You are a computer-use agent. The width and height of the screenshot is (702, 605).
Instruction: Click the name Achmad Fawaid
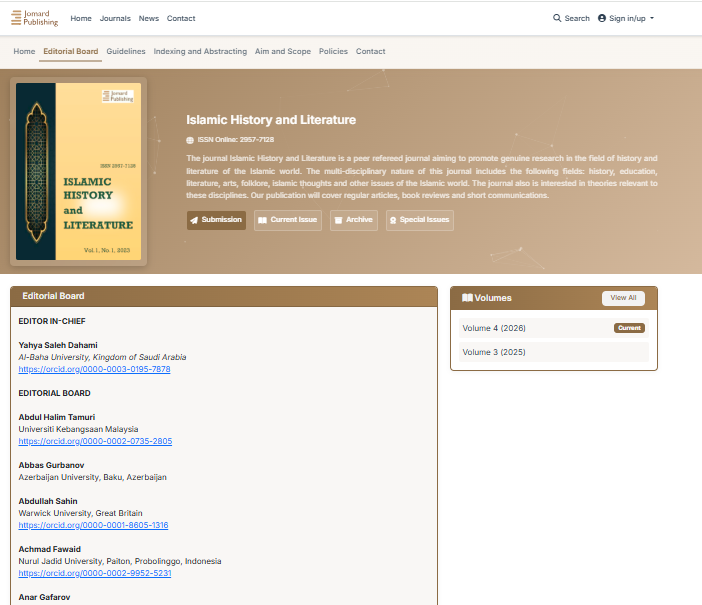click(x=50, y=549)
